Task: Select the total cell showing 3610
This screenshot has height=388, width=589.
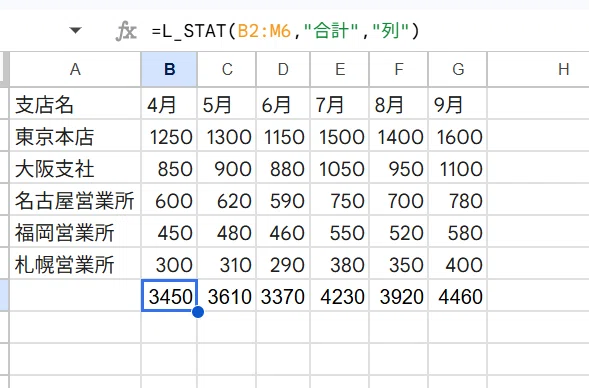Action: click(227, 296)
